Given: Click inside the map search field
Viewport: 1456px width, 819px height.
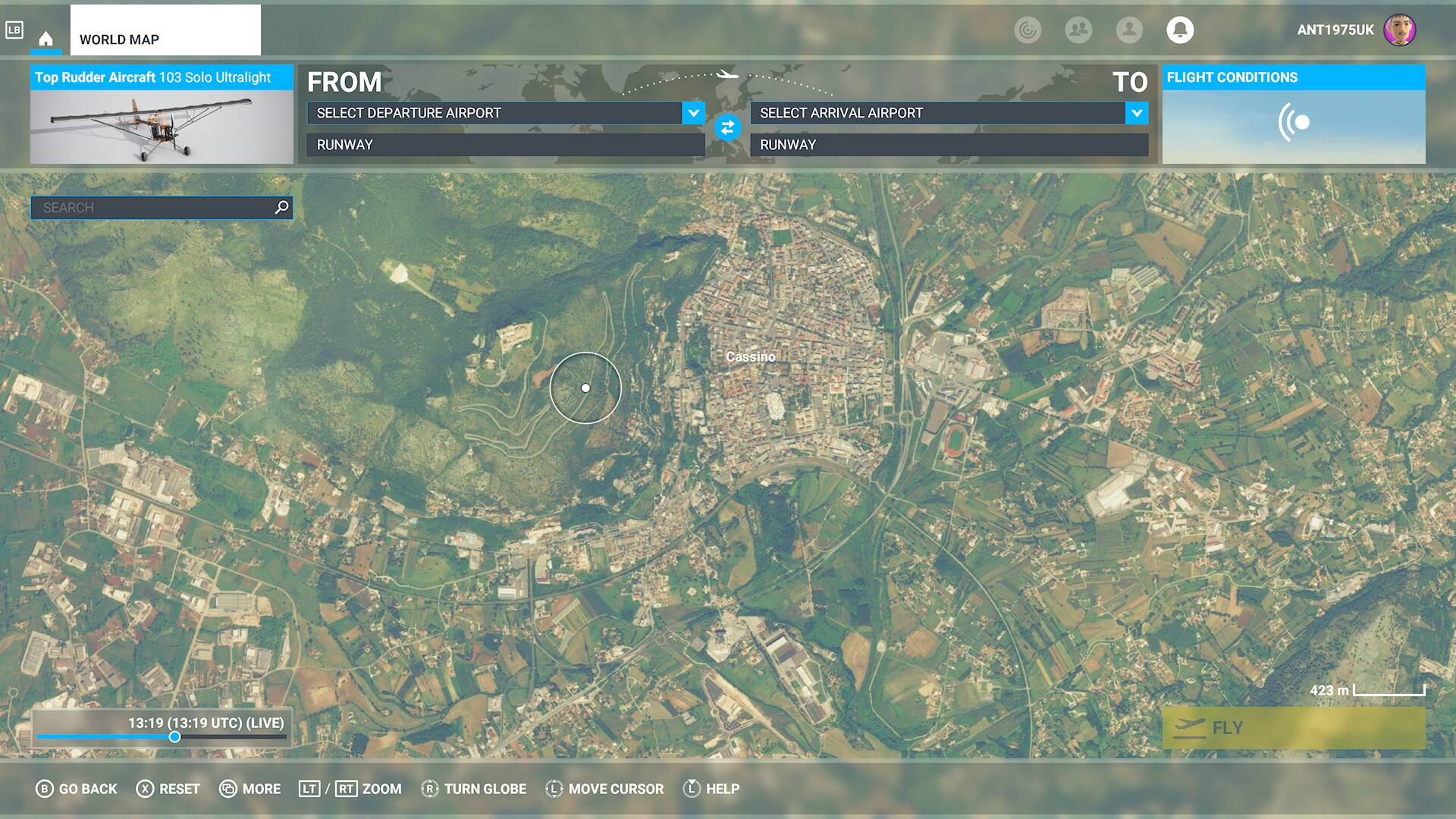Looking at the screenshot, I should [152, 206].
